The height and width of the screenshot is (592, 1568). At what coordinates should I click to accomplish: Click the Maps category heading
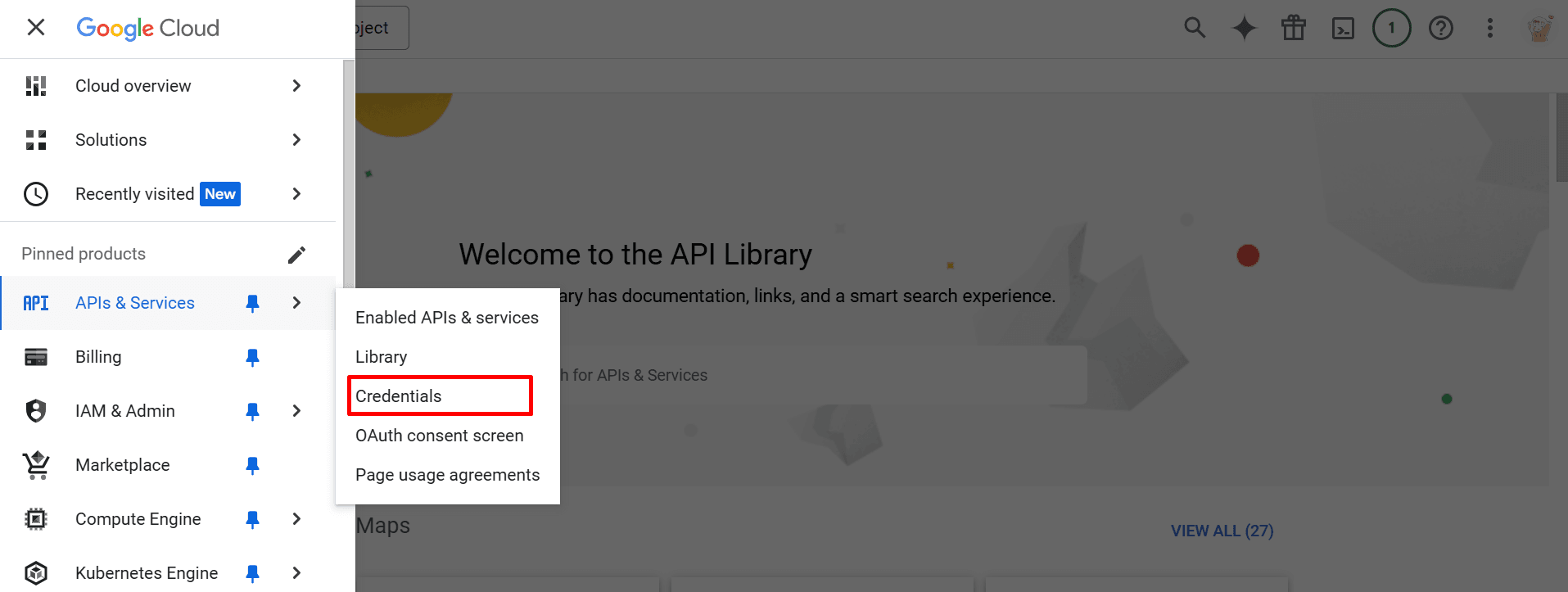click(383, 526)
